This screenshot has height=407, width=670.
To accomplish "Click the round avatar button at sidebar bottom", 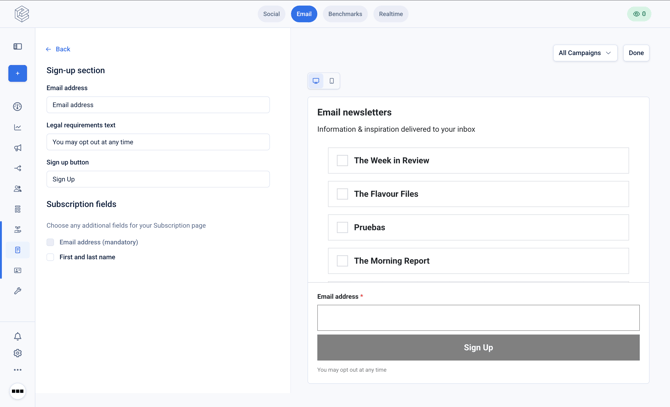I will (18, 391).
